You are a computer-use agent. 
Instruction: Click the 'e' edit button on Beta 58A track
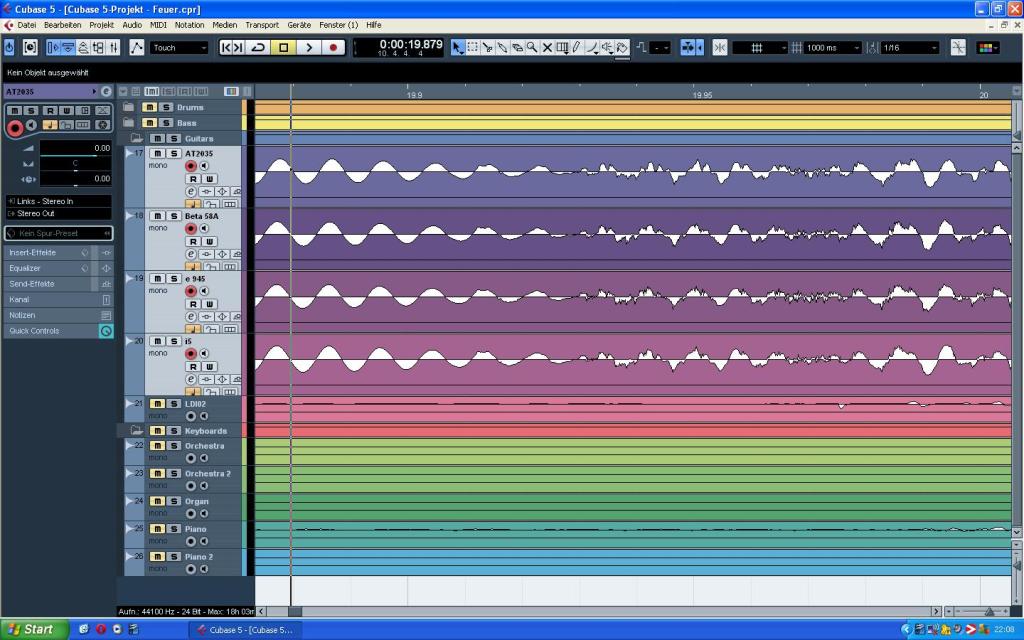(191, 253)
